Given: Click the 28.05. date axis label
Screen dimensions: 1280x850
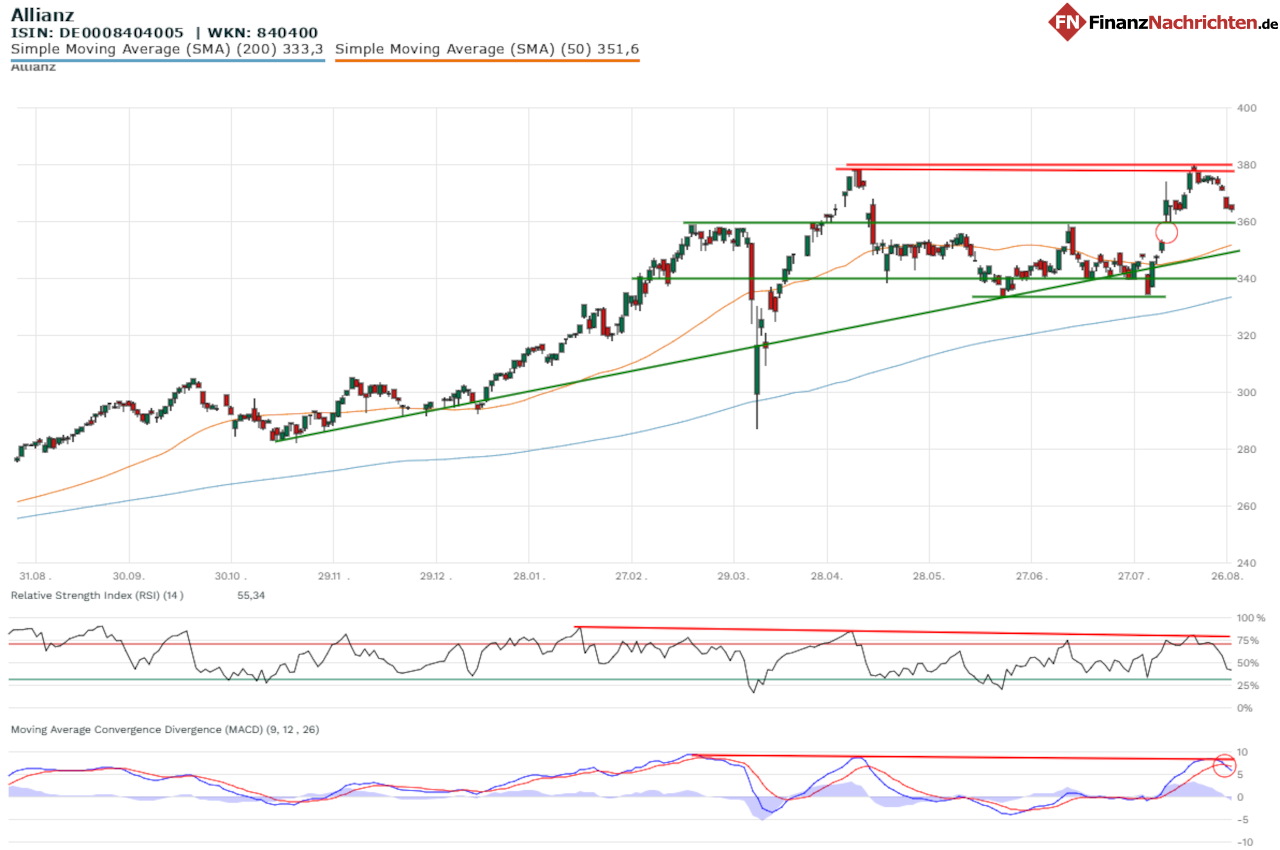Looking at the screenshot, I should click(x=928, y=577).
